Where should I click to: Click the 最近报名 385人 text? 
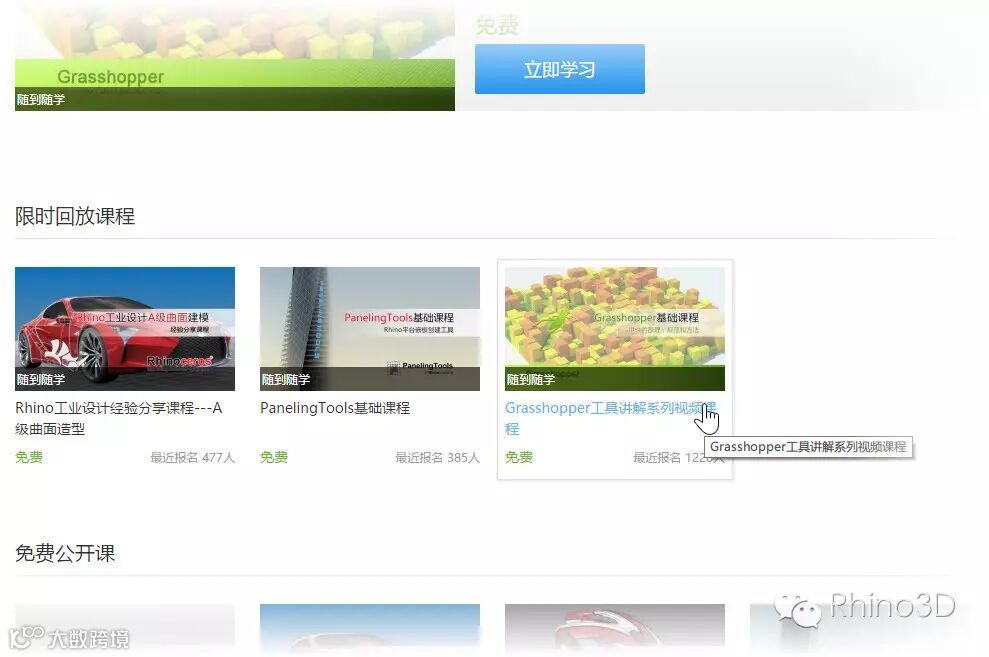click(x=437, y=457)
